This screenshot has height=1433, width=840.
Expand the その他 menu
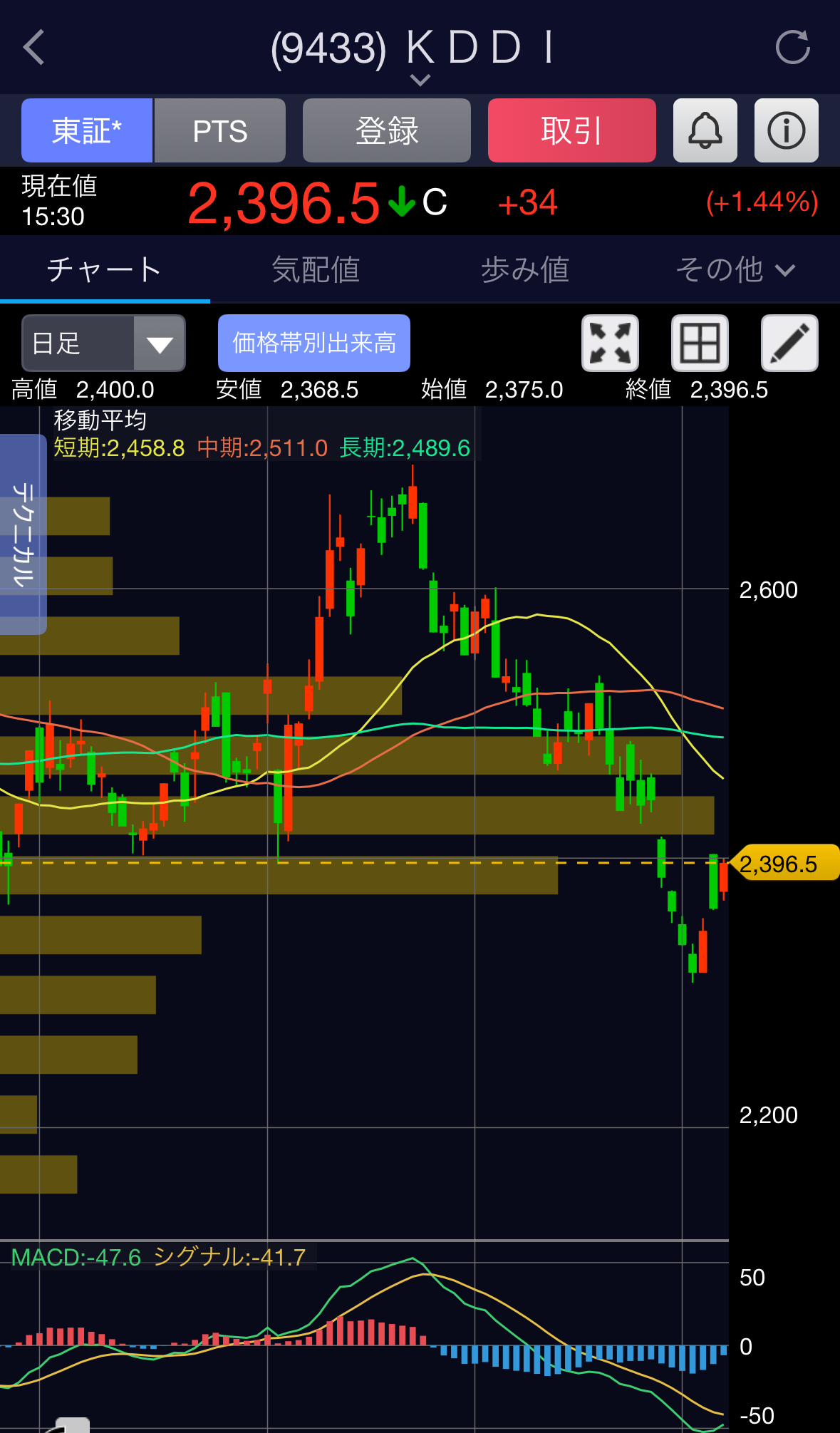pos(735,270)
